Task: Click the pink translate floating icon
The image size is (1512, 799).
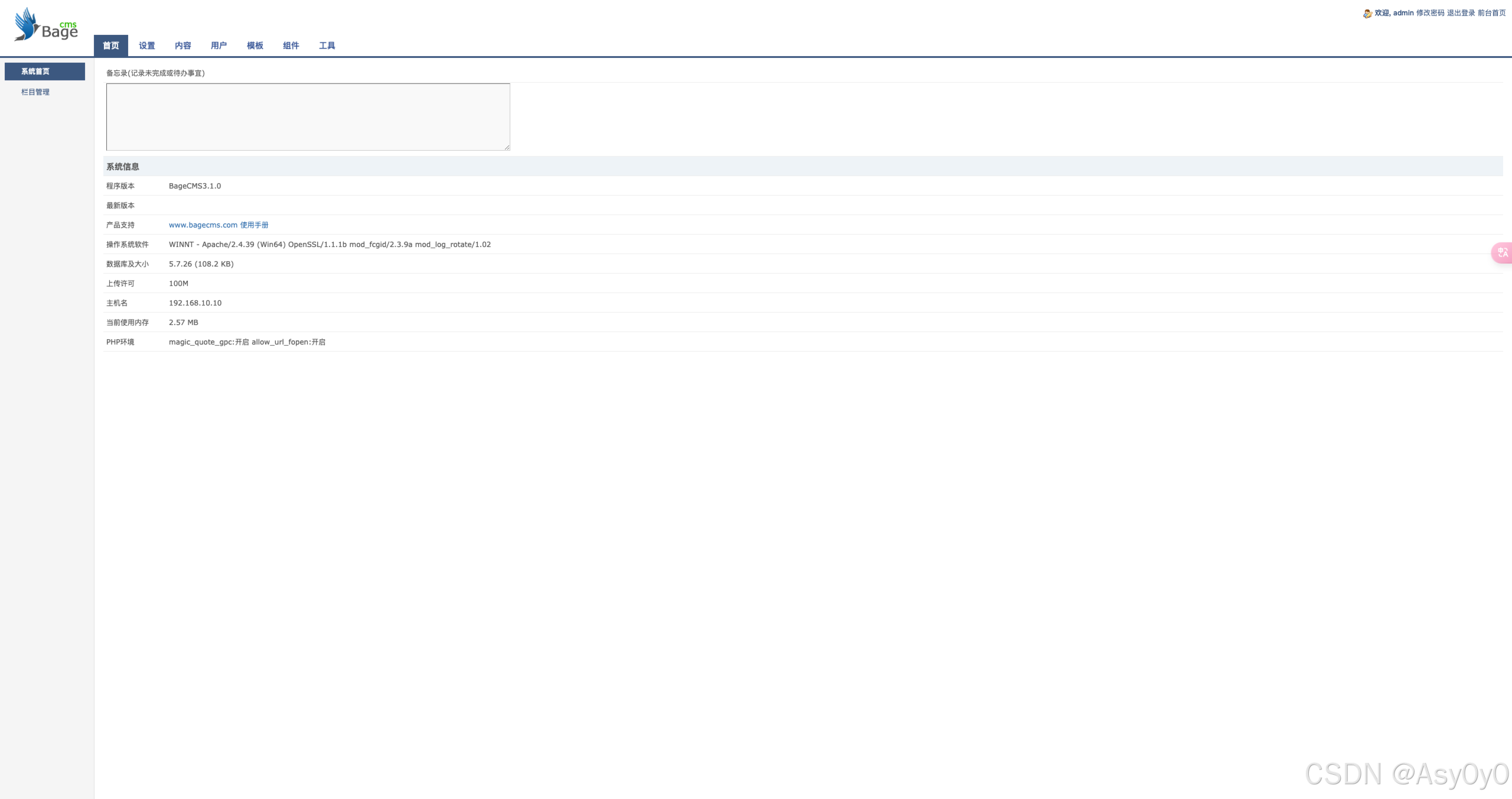Action: tap(1503, 253)
